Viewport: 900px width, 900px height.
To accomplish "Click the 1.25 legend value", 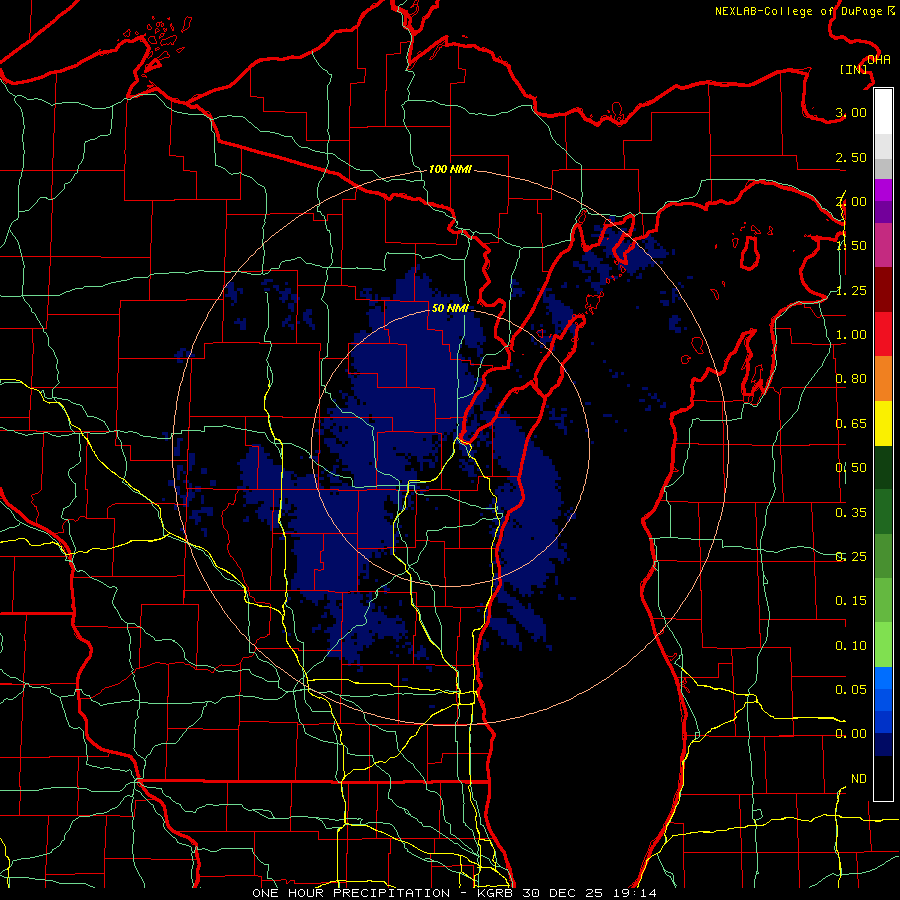I will click(x=851, y=290).
